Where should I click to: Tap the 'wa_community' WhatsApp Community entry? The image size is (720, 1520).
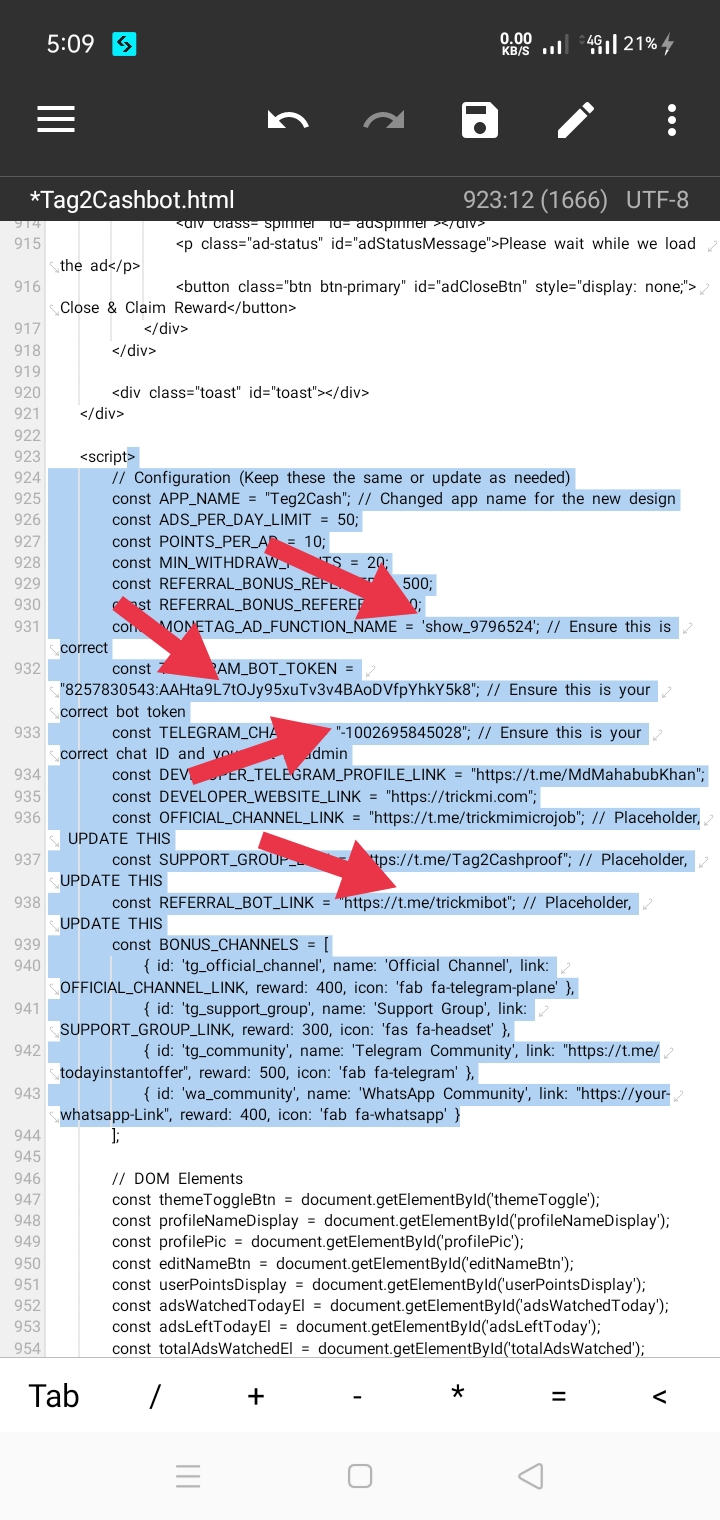click(x=365, y=1104)
